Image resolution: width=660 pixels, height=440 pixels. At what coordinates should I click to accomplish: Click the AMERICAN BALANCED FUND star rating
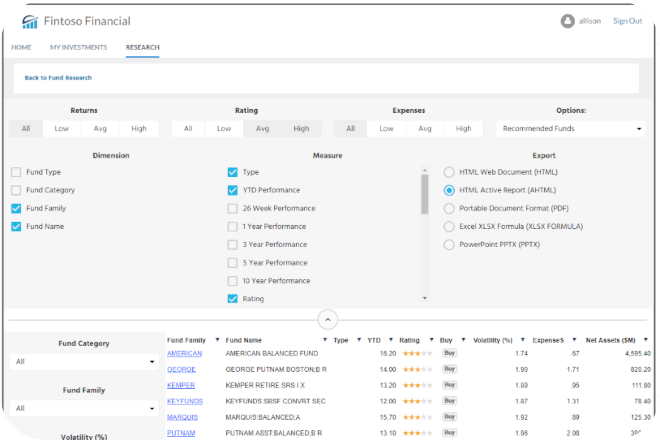pos(418,354)
